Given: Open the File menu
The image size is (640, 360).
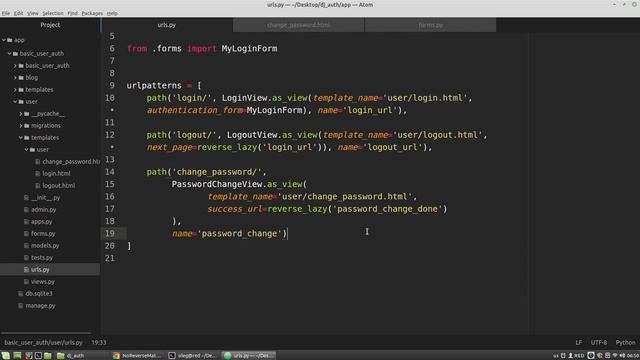Looking at the screenshot, I should [6, 13].
